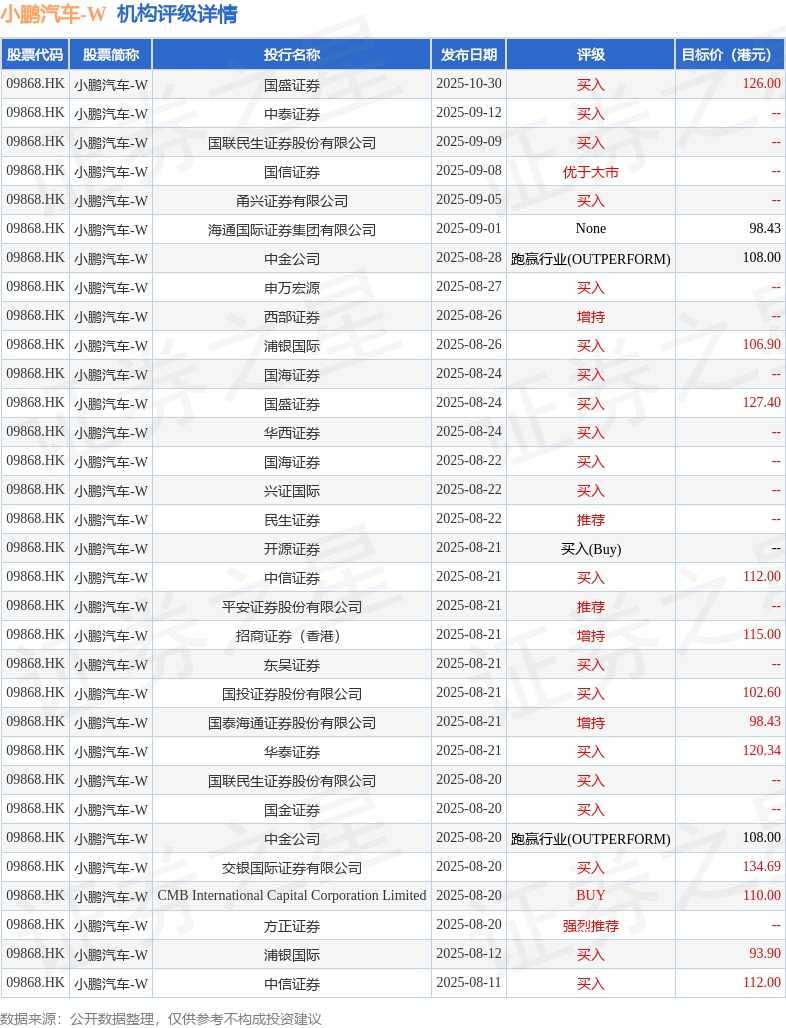Select the 东吴证券 cell
Viewport: 786px width, 1028px height.
pos(292,665)
